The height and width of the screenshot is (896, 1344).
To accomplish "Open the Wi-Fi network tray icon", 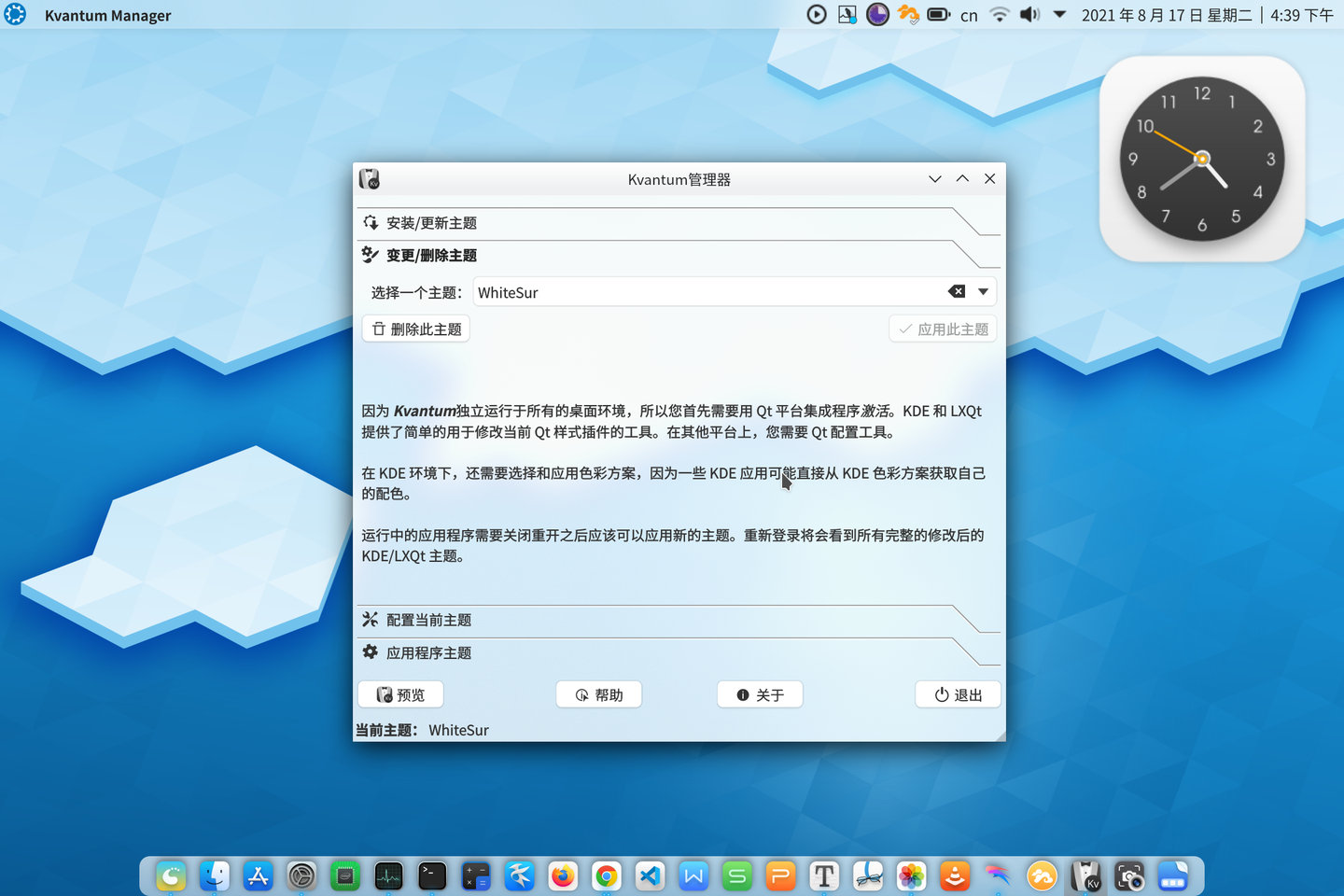I will 1000,14.
